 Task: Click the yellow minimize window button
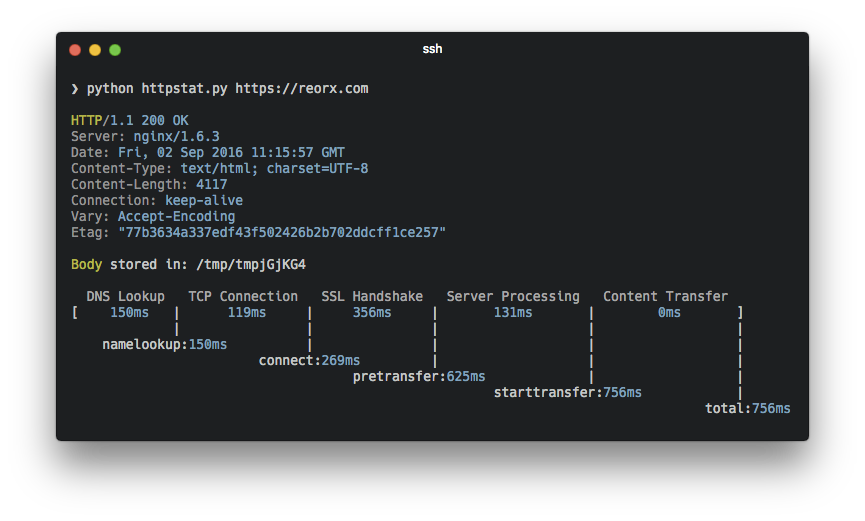[x=95, y=50]
